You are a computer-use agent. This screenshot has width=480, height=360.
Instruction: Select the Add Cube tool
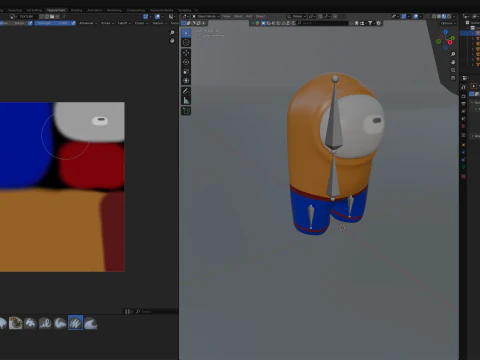point(186,111)
